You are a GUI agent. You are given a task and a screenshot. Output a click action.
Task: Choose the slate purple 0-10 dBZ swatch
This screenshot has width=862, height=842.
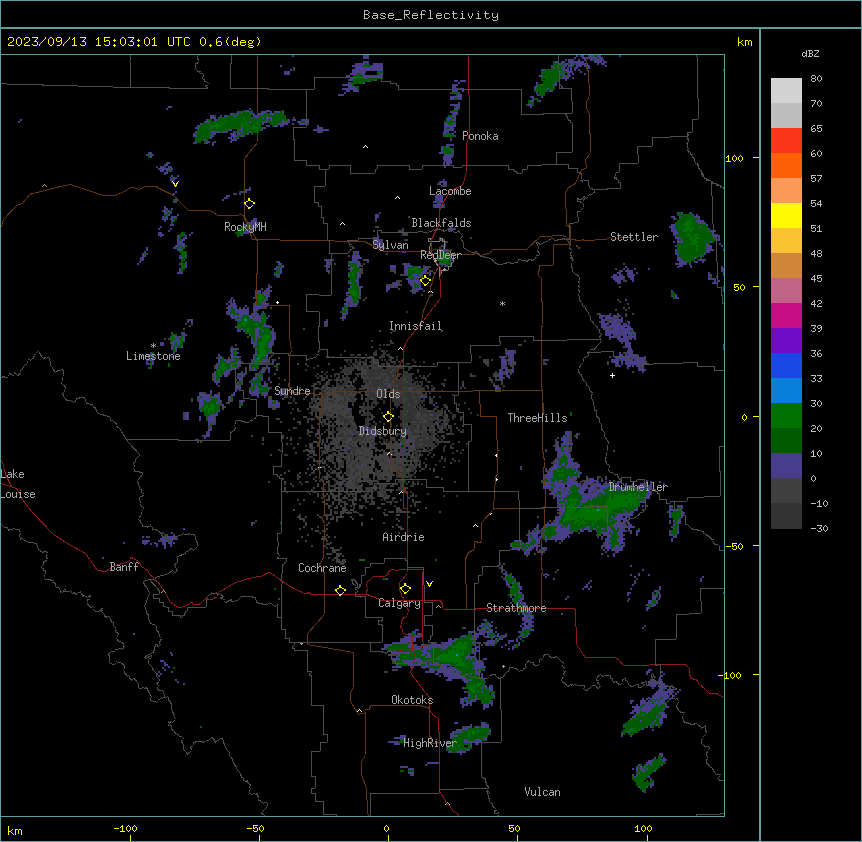[x=786, y=466]
